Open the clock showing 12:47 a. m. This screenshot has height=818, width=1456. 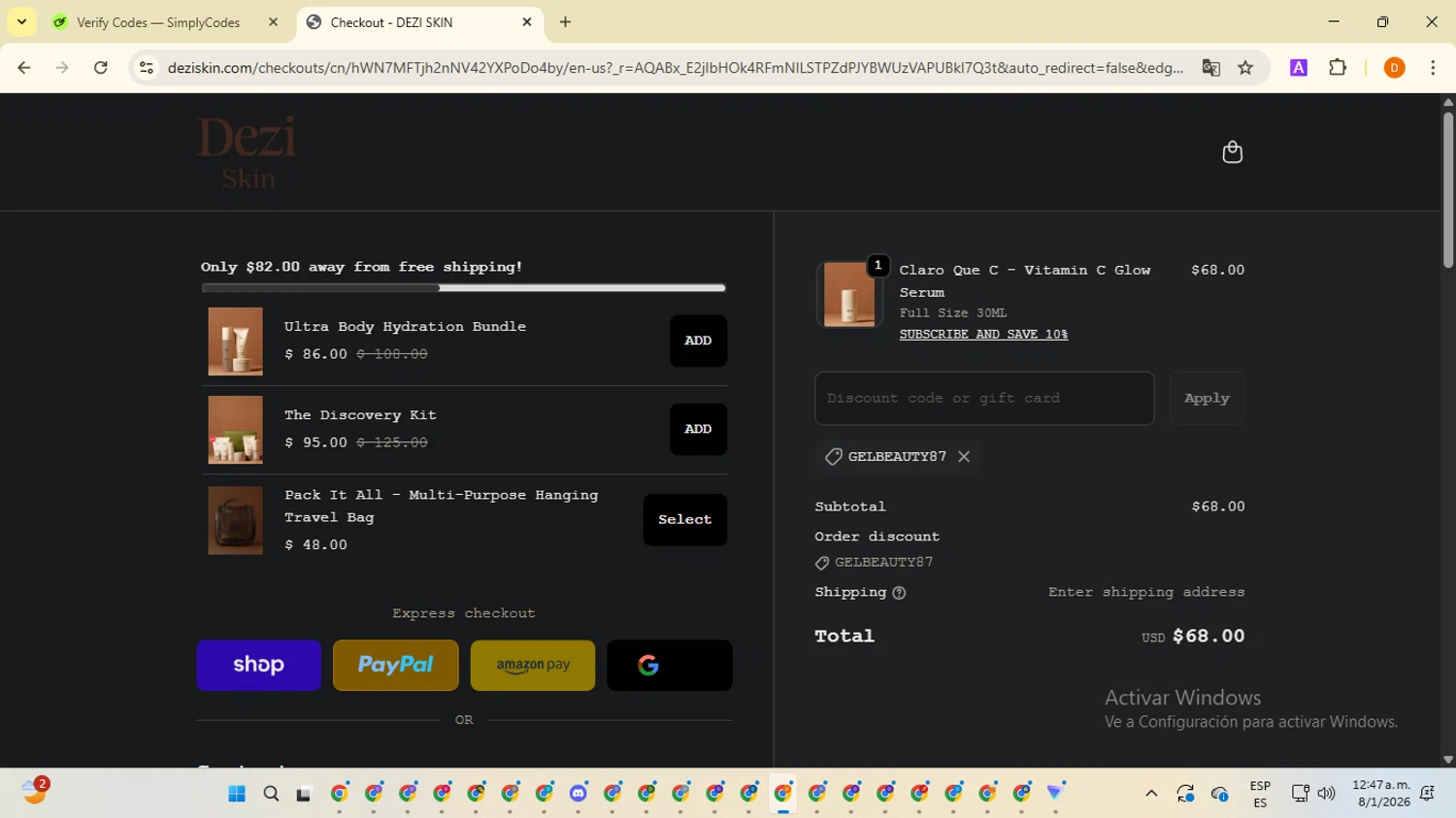[x=1382, y=794]
